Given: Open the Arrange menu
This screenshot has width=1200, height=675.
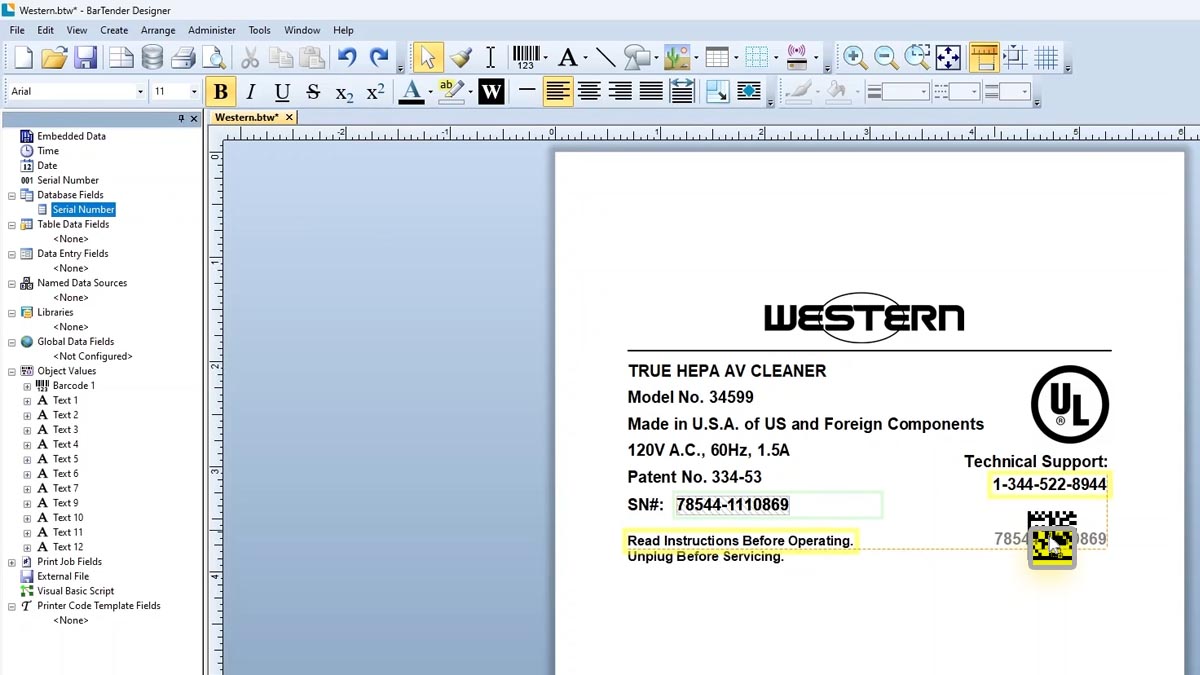Looking at the screenshot, I should 158,30.
